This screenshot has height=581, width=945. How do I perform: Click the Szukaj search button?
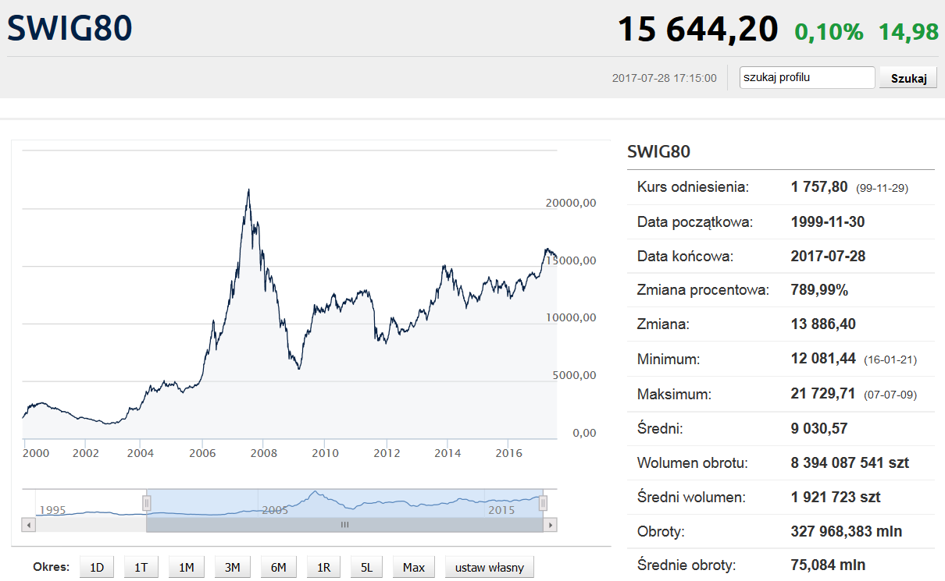908,78
